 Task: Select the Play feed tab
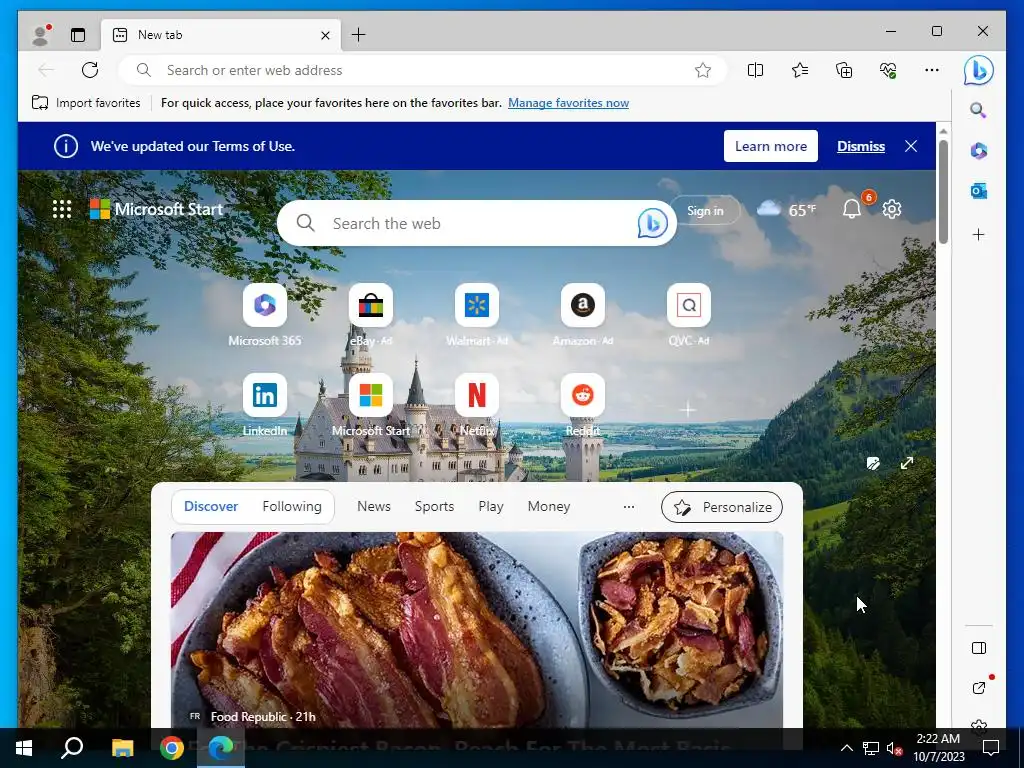(490, 507)
